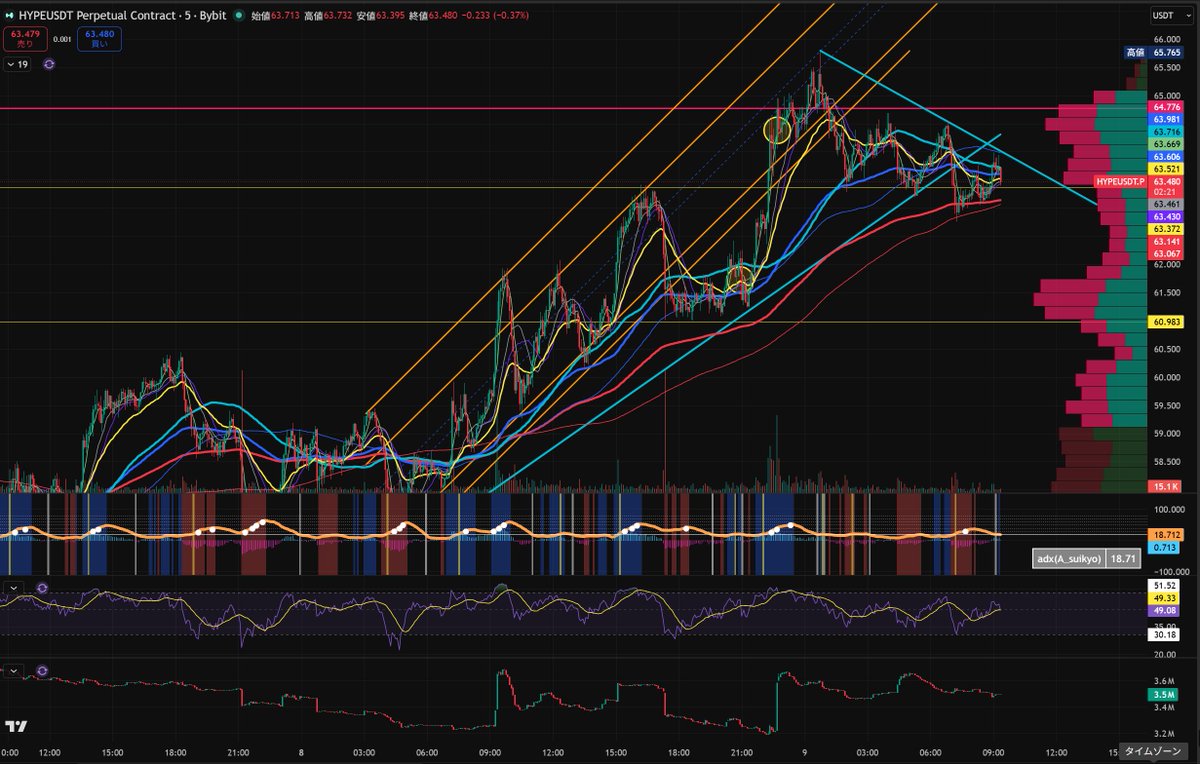Click the 0.713 blue ADX pane label
1200x764 pixels.
click(1165, 547)
